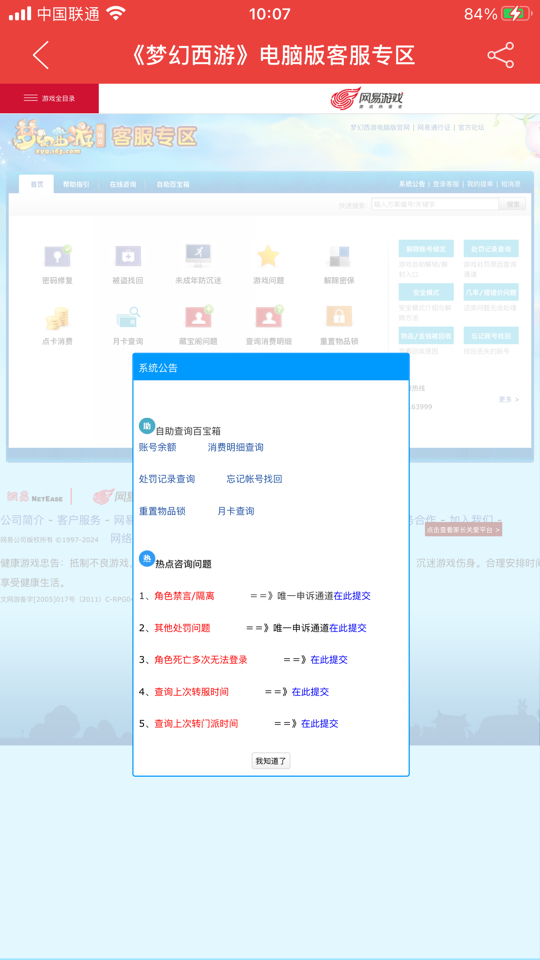540x960 pixels.
Task: Switch to the 首页 tab
Action: pyautogui.click(x=37, y=184)
